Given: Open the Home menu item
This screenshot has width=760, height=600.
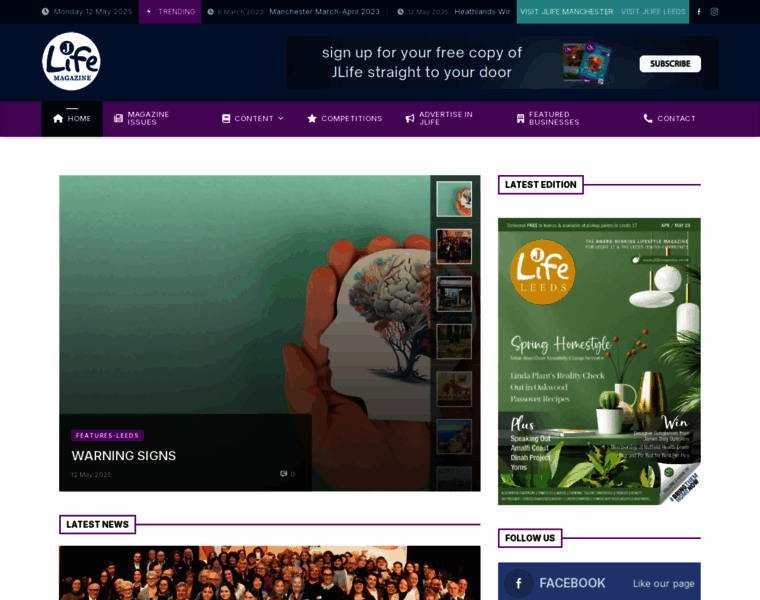Looking at the screenshot, I should [x=72, y=118].
